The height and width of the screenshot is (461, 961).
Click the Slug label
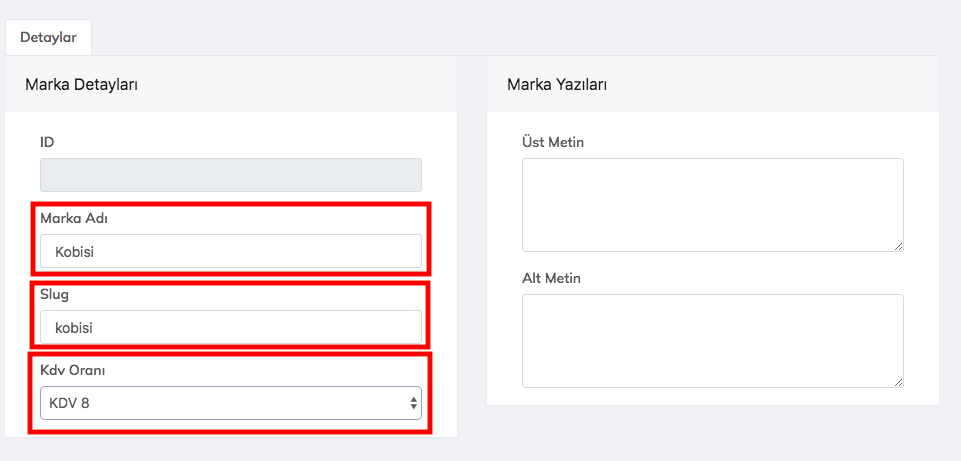(x=54, y=294)
